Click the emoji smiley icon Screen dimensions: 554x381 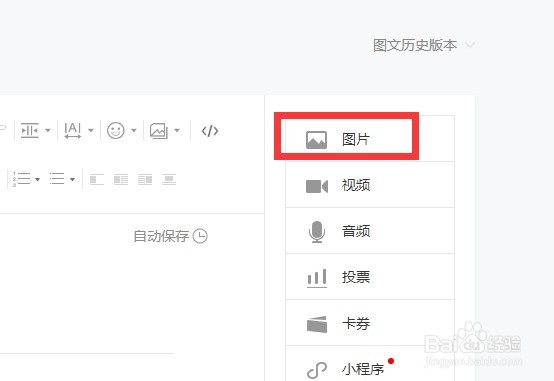point(116,130)
